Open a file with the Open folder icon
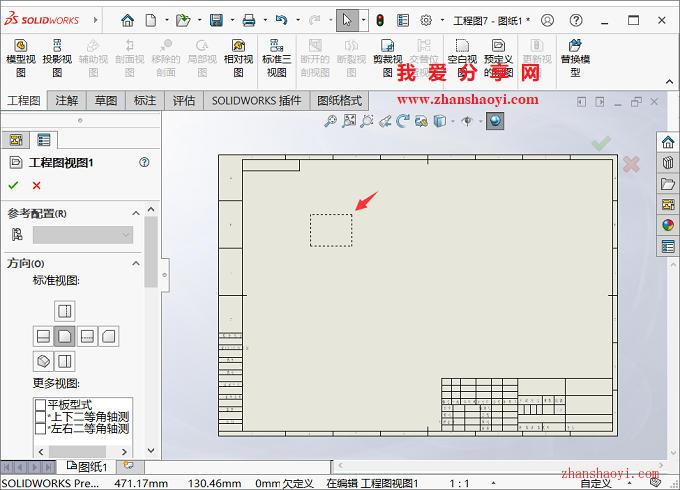 [x=183, y=20]
